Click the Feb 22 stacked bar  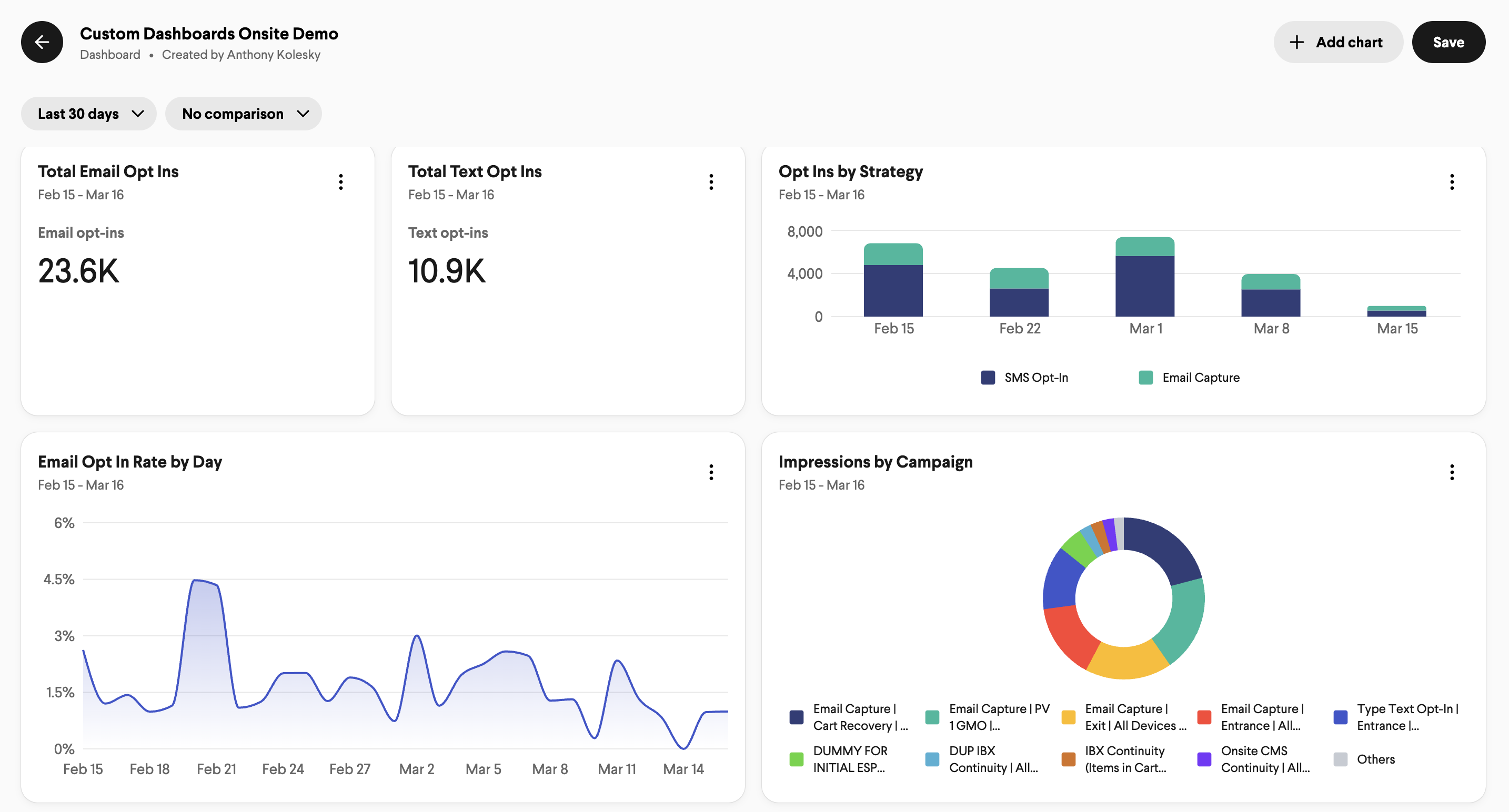[1019, 292]
